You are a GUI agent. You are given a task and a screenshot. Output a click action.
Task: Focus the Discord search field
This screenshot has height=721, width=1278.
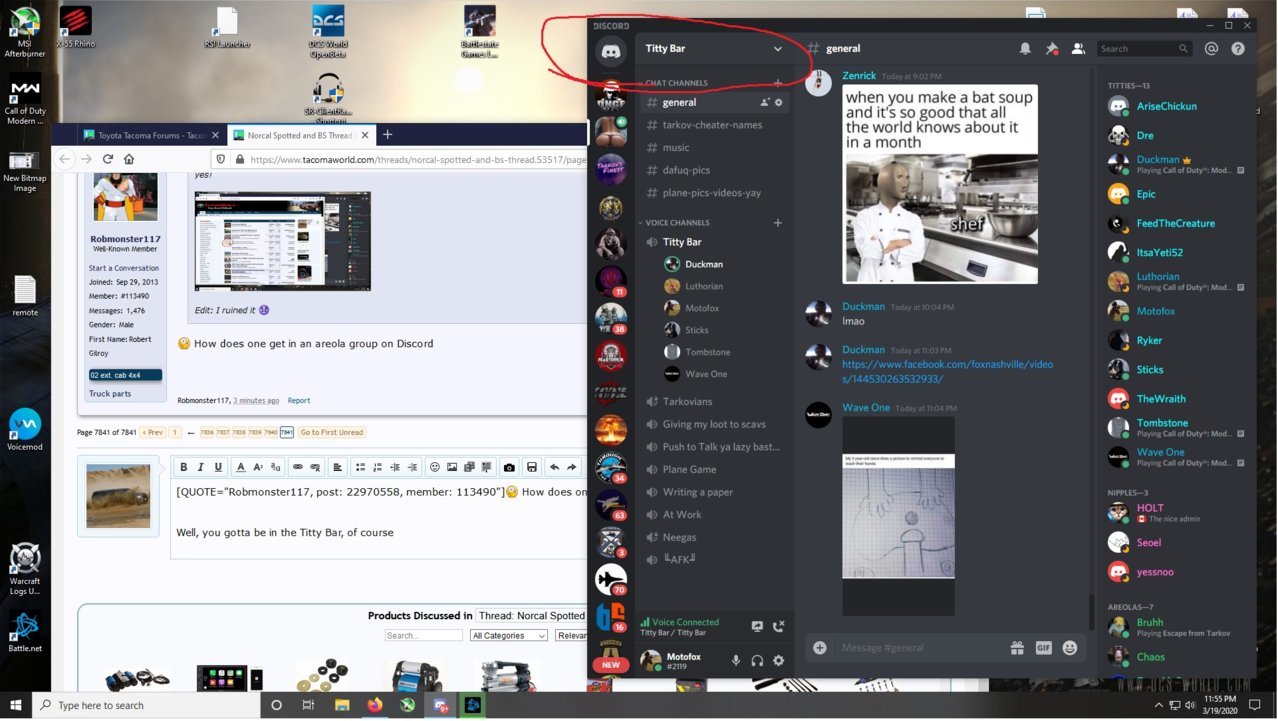(x=1144, y=48)
